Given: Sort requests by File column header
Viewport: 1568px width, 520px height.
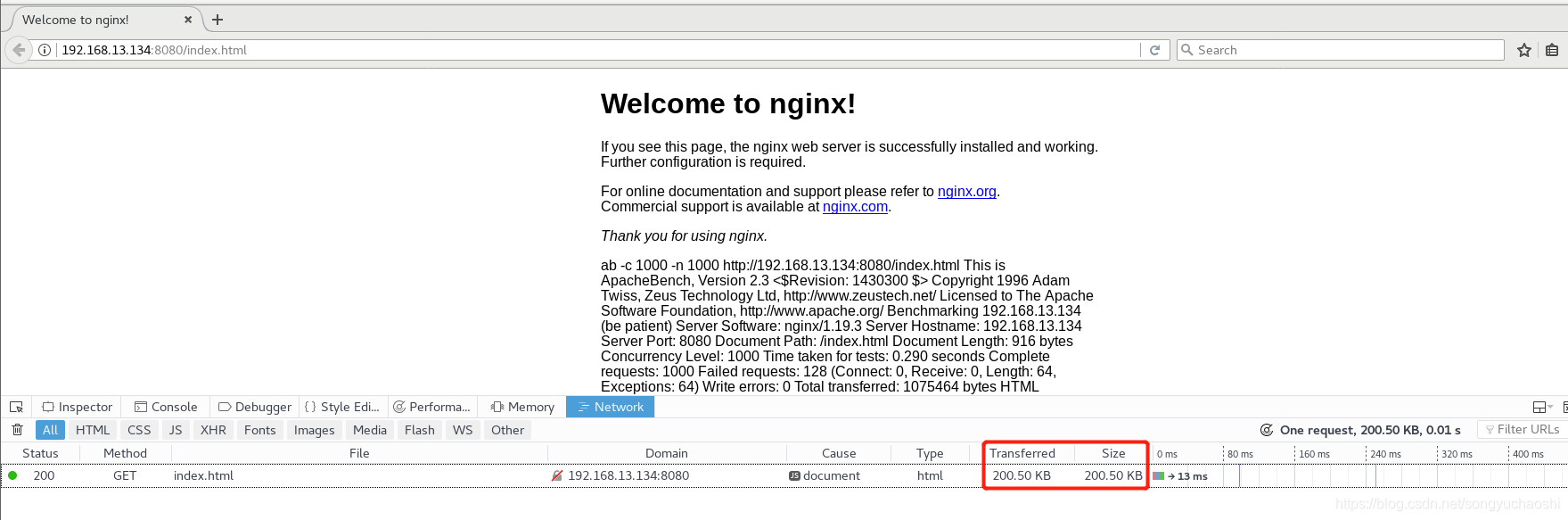Looking at the screenshot, I should click(359, 453).
